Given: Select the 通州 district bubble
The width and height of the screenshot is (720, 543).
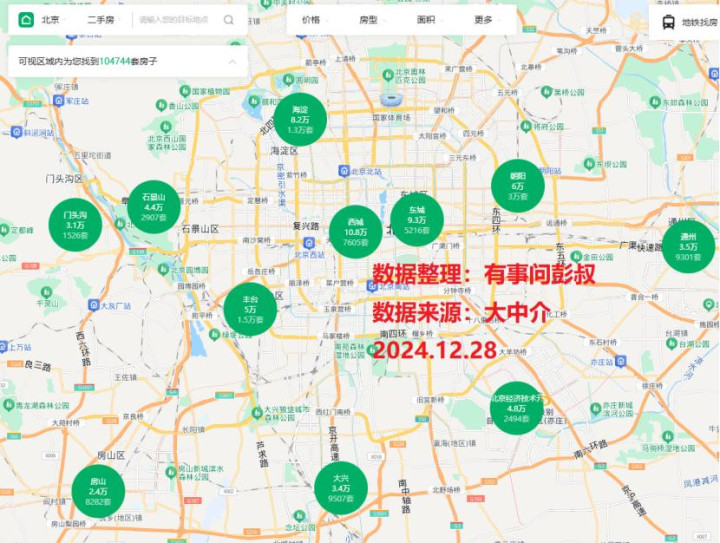Looking at the screenshot, I should (x=688, y=246).
